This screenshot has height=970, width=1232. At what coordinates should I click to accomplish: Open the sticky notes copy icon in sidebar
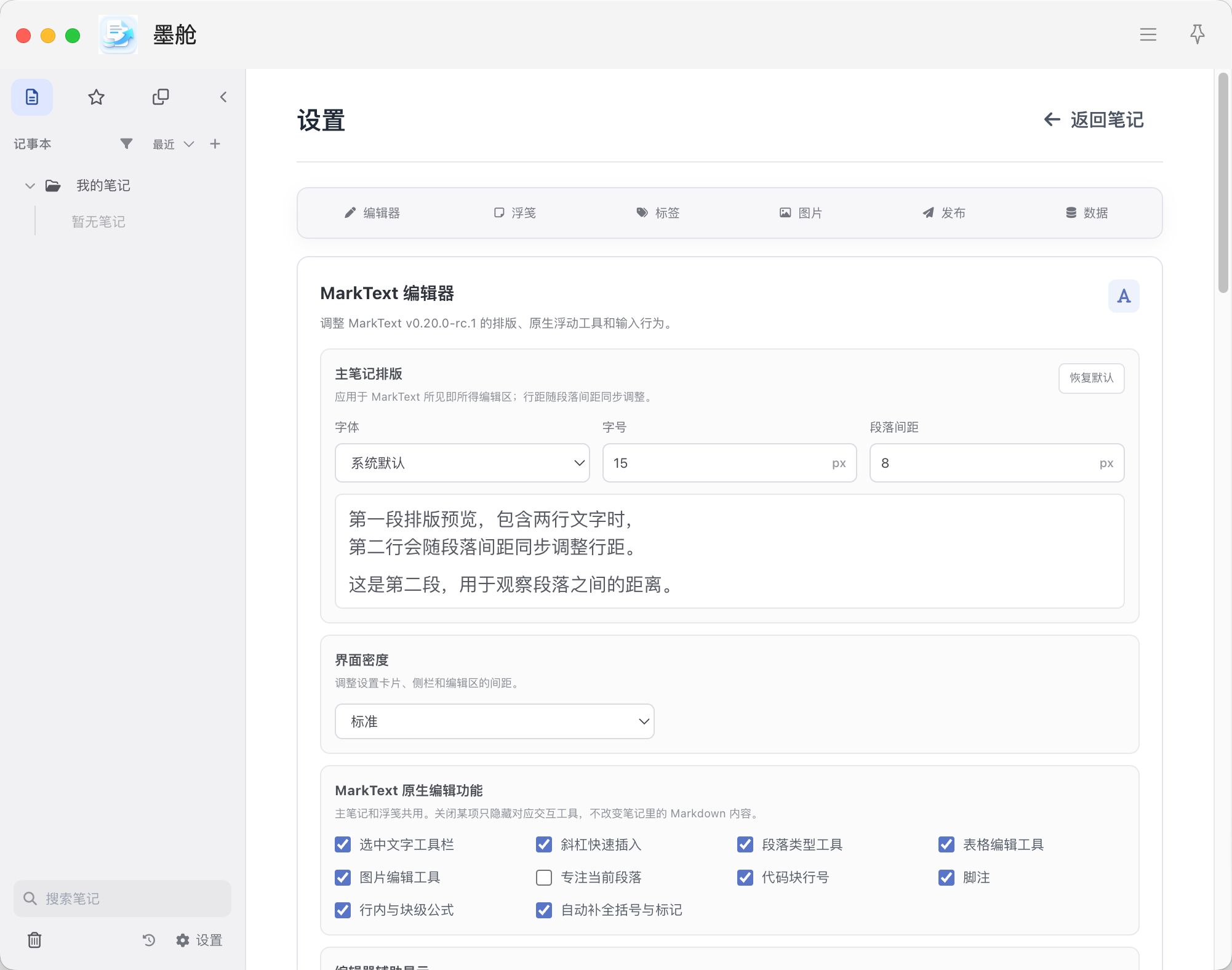[x=161, y=97]
